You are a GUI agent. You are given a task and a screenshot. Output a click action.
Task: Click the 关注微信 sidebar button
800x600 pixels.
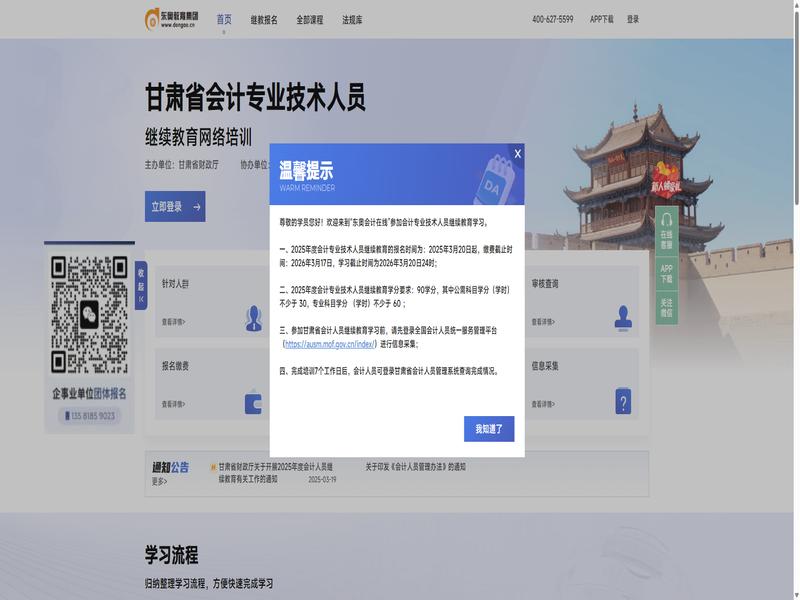[667, 308]
